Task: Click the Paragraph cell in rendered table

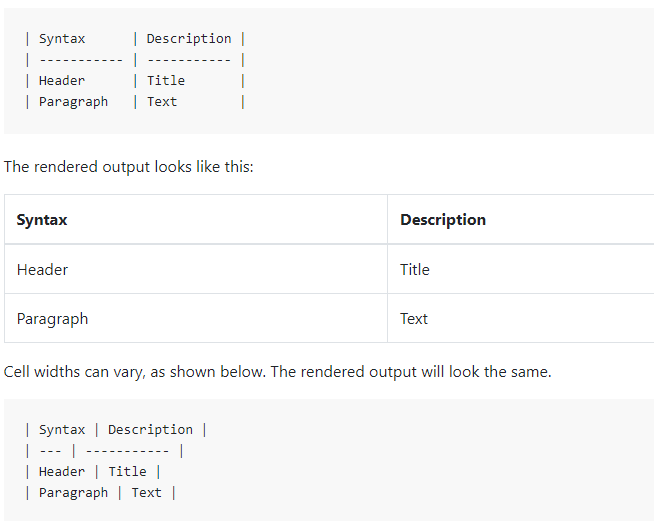Action: tap(52, 319)
